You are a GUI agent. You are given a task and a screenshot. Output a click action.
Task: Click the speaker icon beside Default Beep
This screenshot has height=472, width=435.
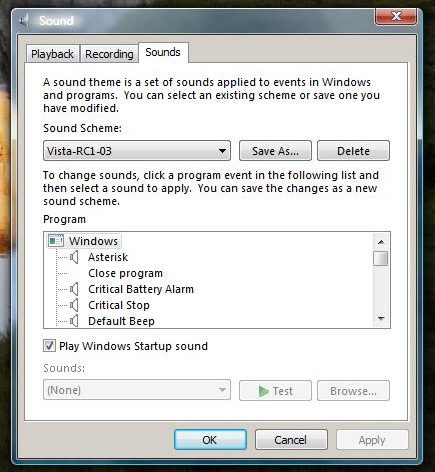tap(74, 321)
